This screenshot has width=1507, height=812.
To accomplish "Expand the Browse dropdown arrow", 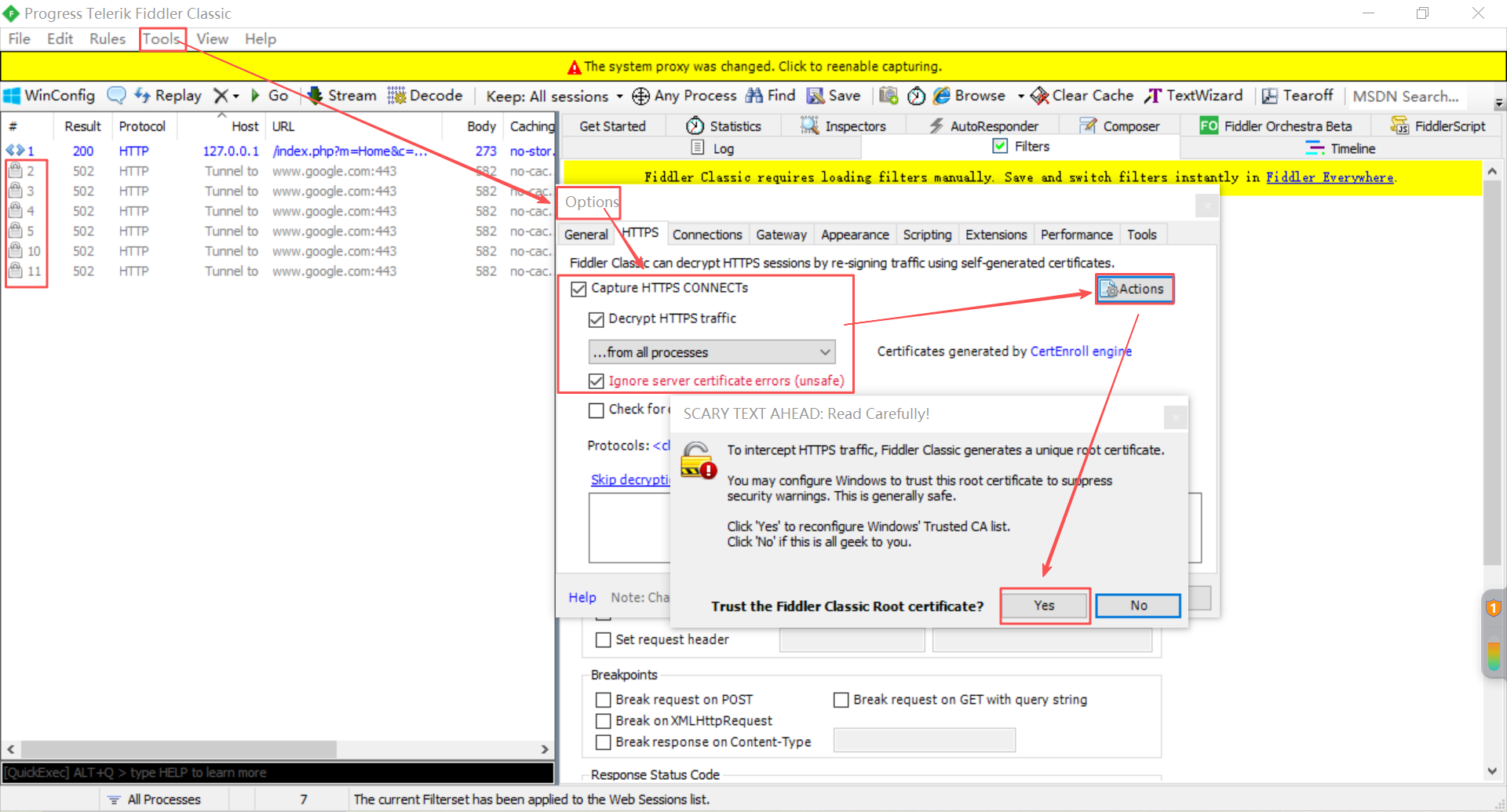I will [x=1021, y=96].
